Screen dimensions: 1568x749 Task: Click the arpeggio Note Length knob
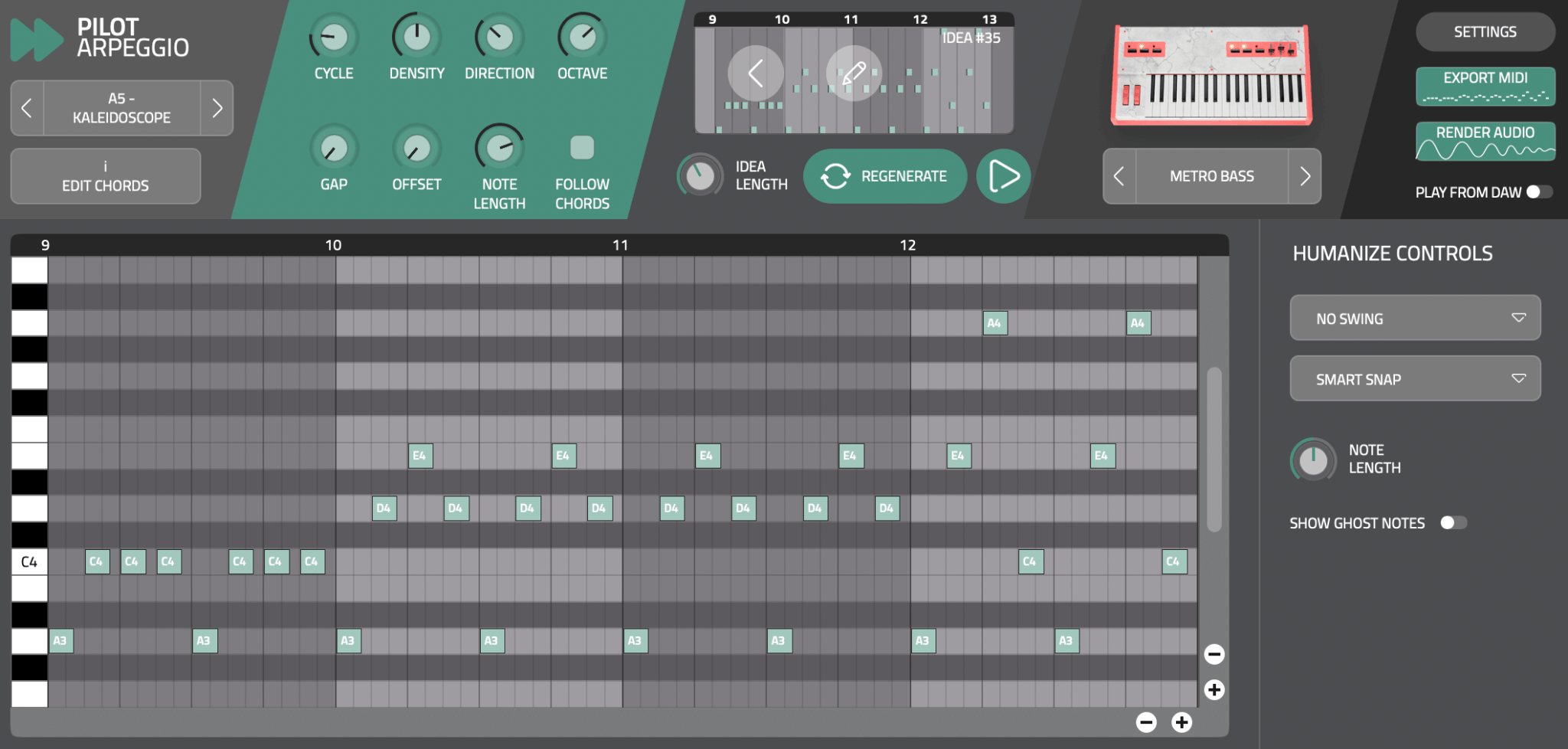499,148
